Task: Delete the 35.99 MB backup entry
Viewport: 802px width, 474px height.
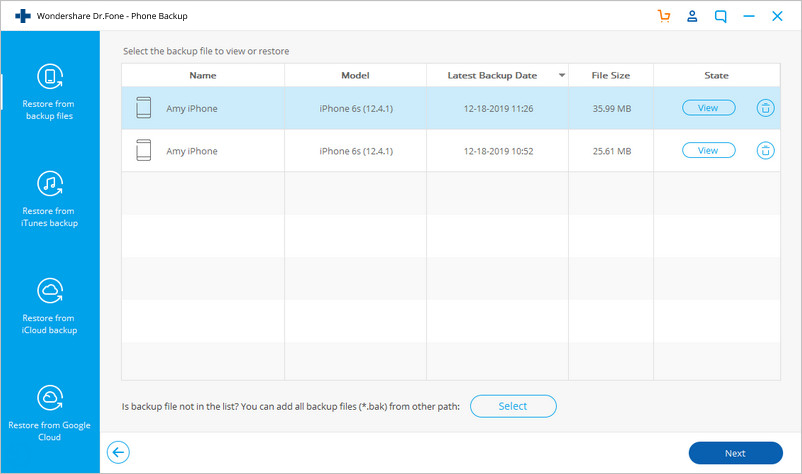Action: point(765,108)
